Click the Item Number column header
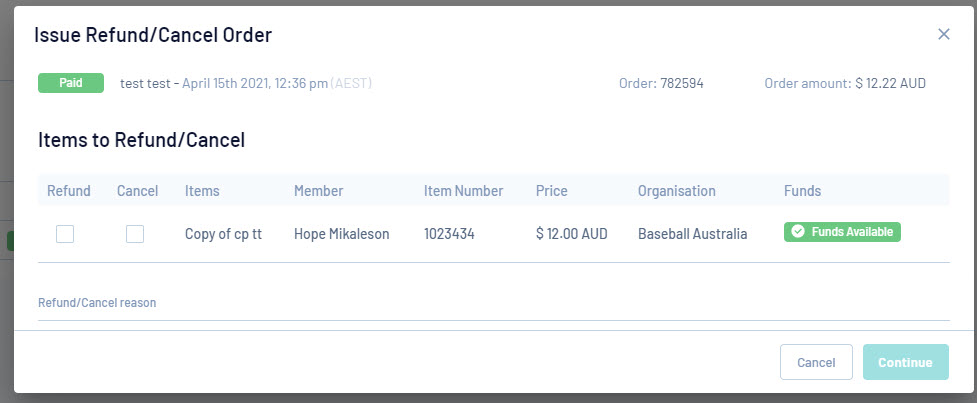The height and width of the screenshot is (403, 977). [x=463, y=191]
